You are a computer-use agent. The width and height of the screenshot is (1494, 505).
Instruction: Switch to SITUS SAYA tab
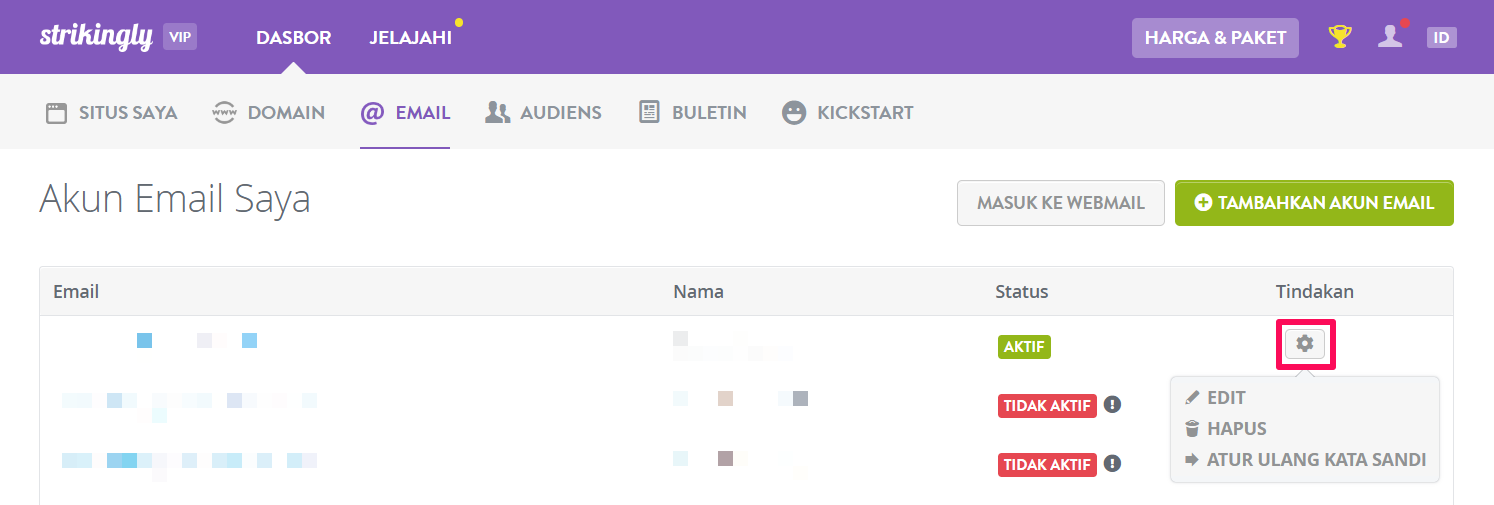tap(112, 112)
